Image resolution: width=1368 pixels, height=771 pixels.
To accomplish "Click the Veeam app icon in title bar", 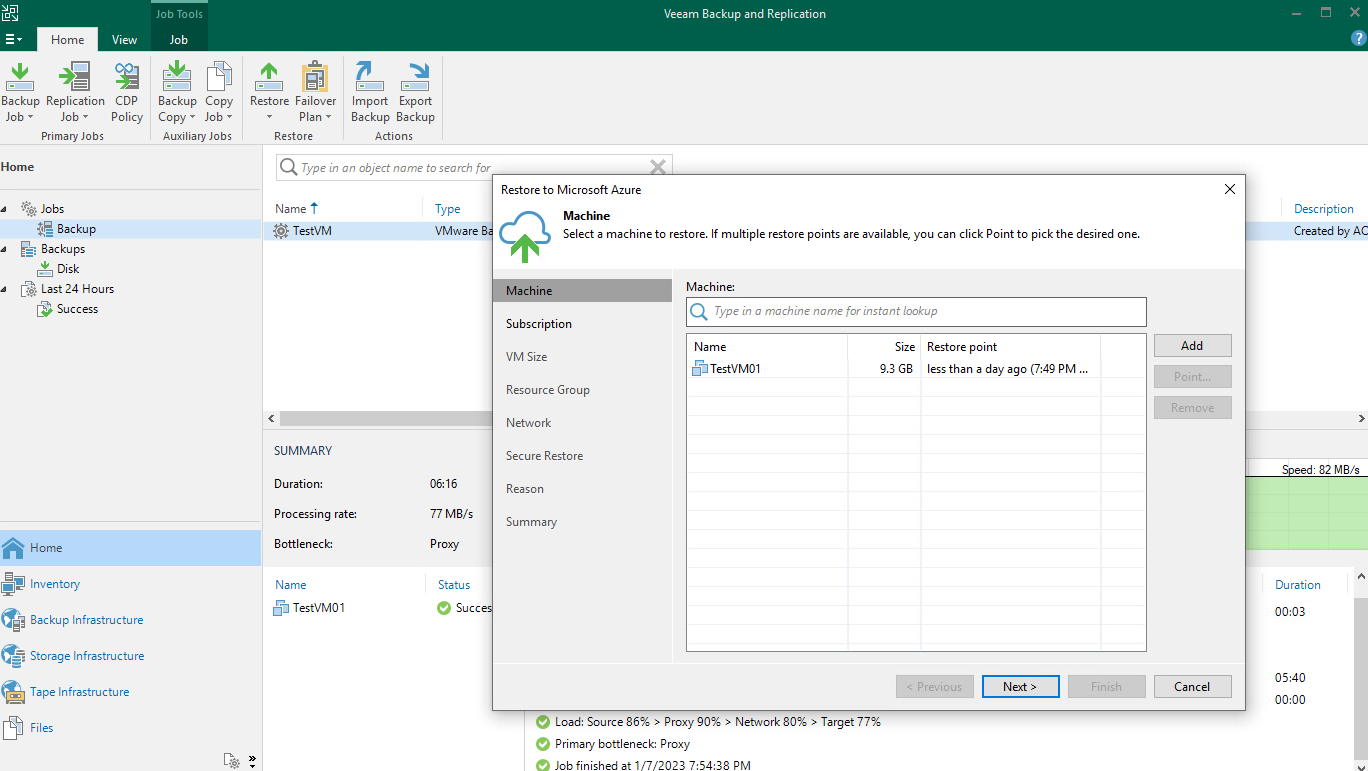I will (10, 12).
